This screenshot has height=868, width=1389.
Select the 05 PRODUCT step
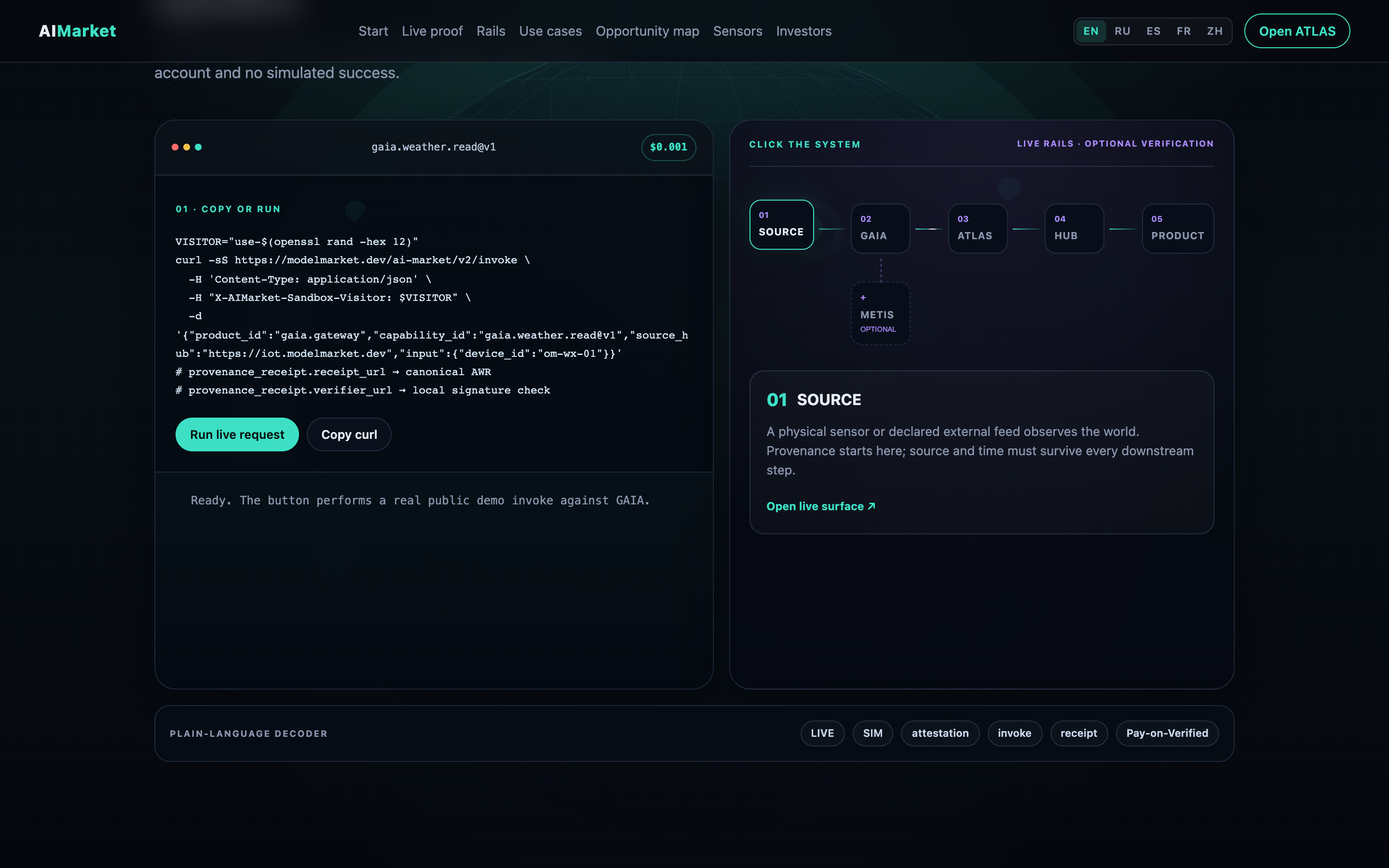point(1178,229)
